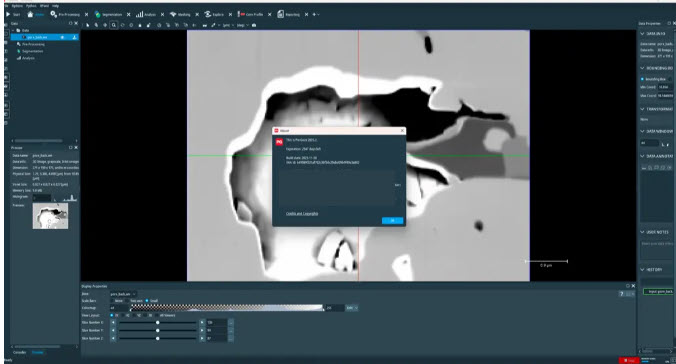Select XY view layout
Image resolution: width=676 pixels, height=364 pixels.
pyautogui.click(x=114, y=315)
